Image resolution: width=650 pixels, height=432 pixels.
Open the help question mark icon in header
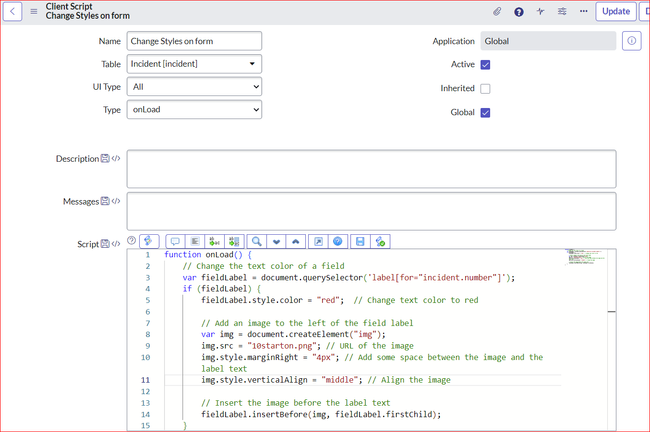(519, 12)
